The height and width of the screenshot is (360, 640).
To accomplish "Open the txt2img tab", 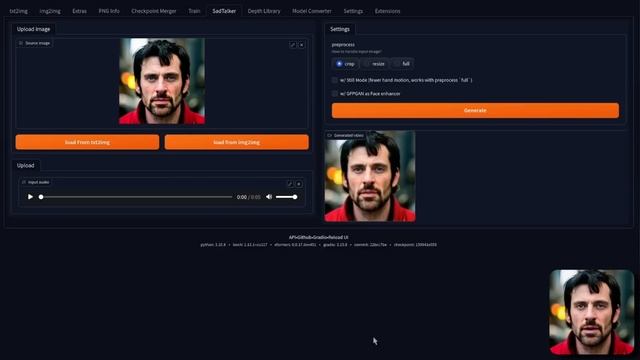I will tap(19, 11).
